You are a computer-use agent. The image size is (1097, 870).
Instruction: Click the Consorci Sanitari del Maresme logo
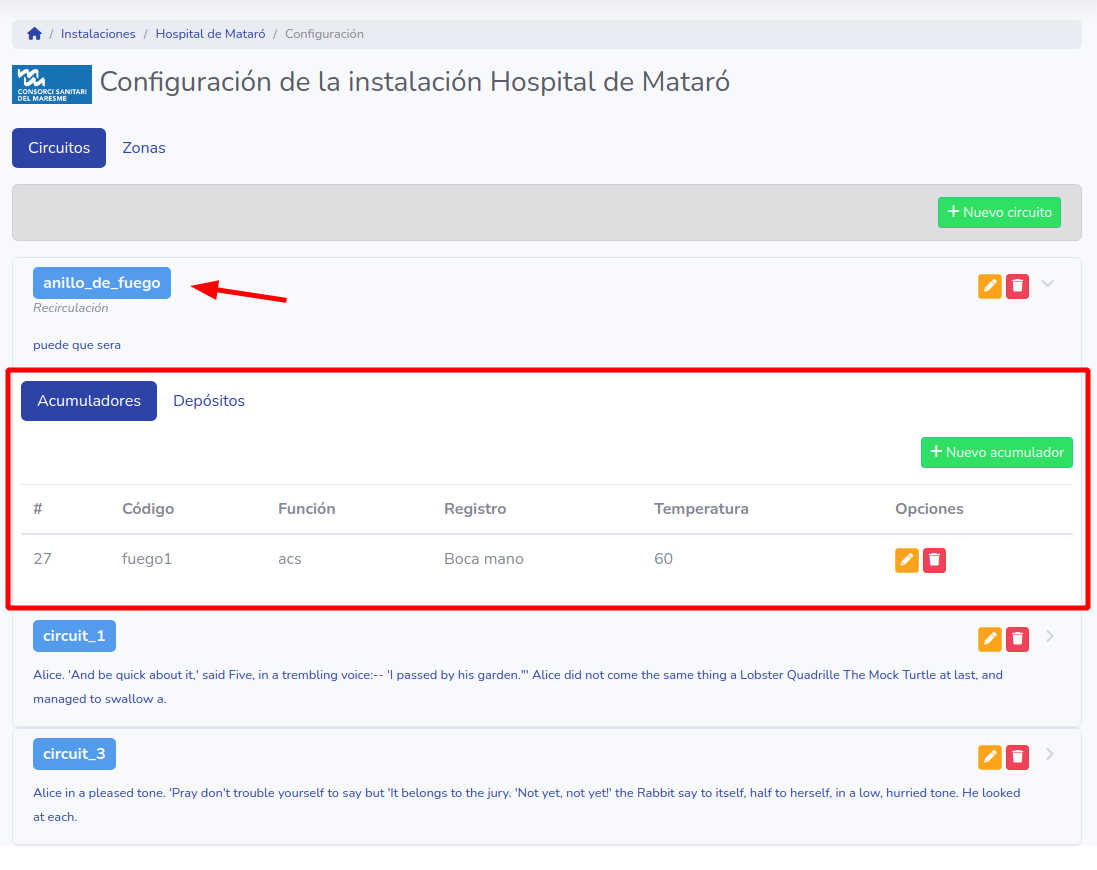coord(52,84)
